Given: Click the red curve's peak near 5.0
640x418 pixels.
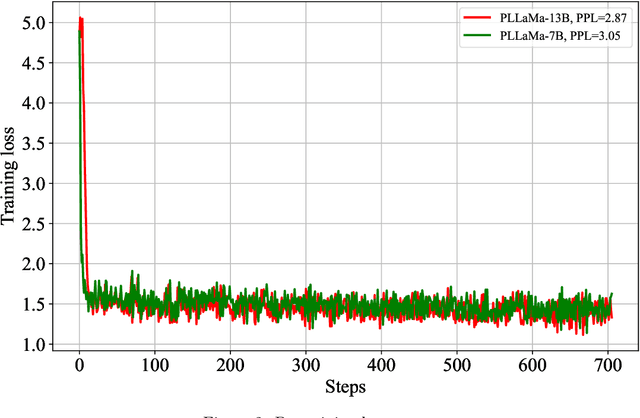Looking at the screenshot, I should click(x=81, y=18).
